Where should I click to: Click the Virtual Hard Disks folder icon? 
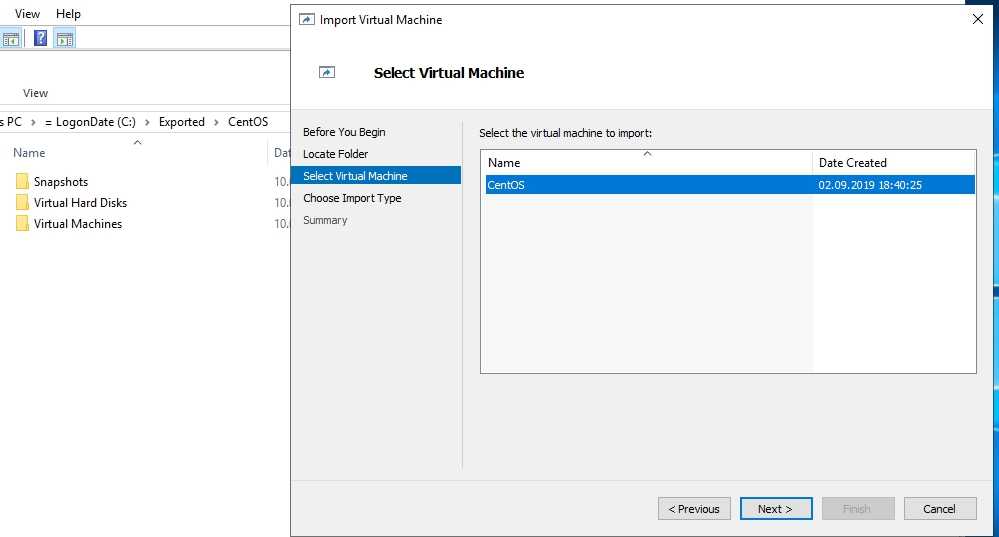[22, 203]
